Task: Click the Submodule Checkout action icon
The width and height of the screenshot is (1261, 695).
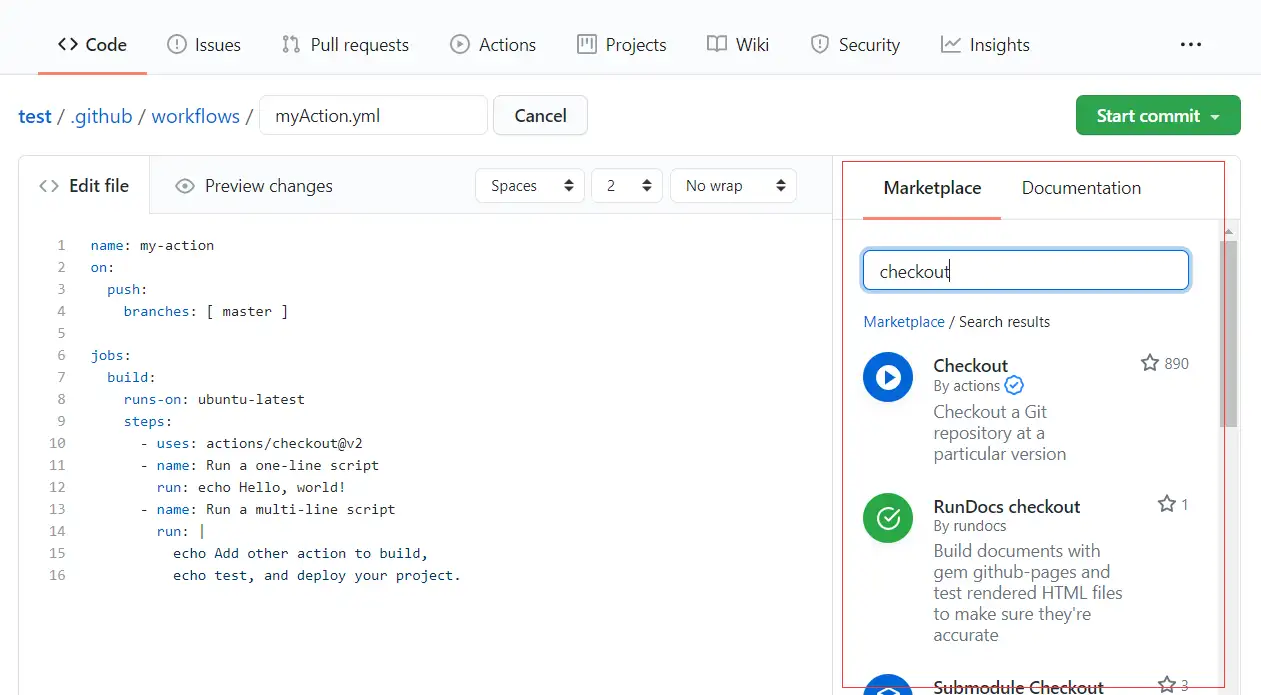Action: (x=888, y=686)
